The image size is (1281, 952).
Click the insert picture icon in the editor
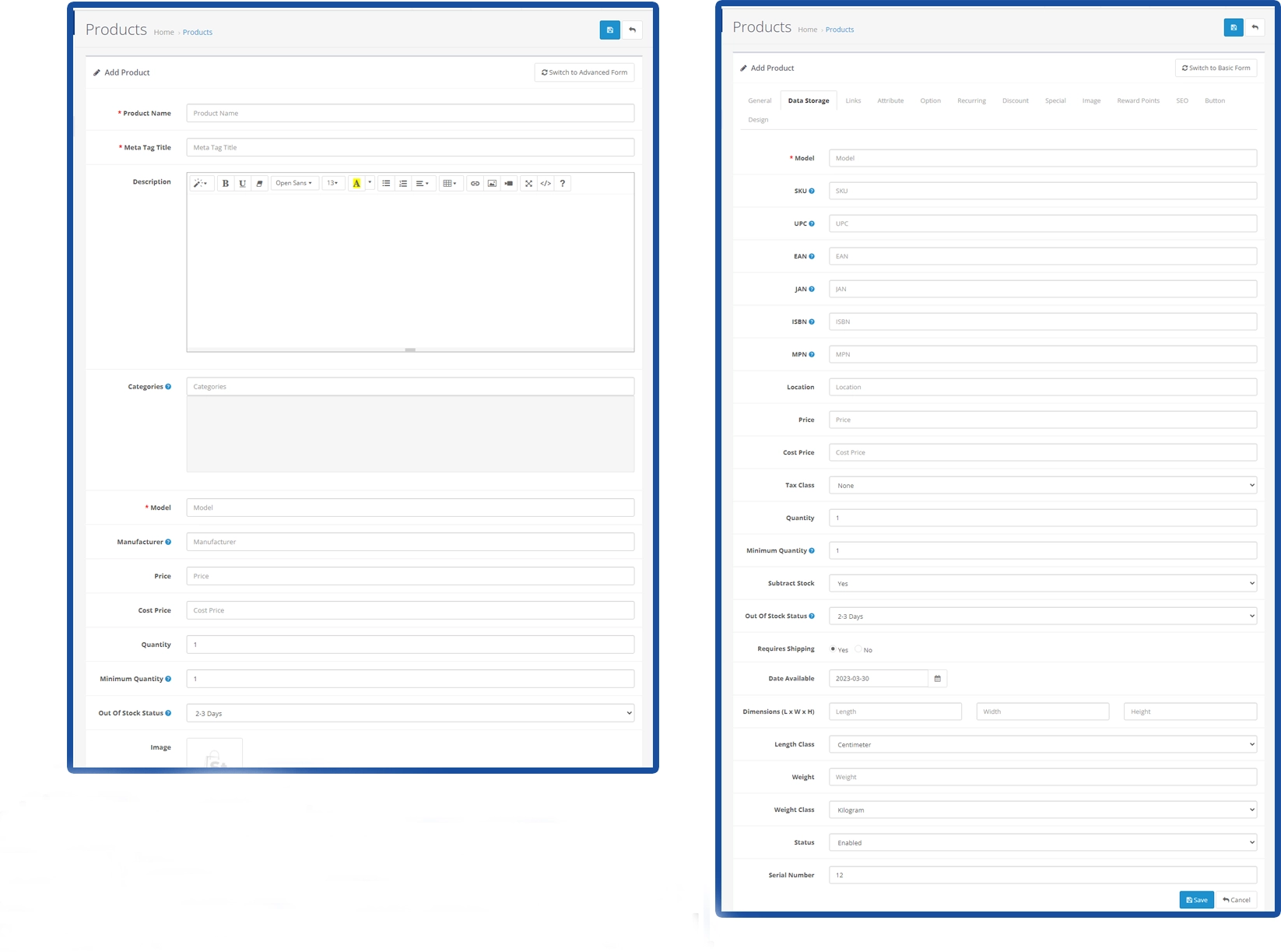click(492, 184)
